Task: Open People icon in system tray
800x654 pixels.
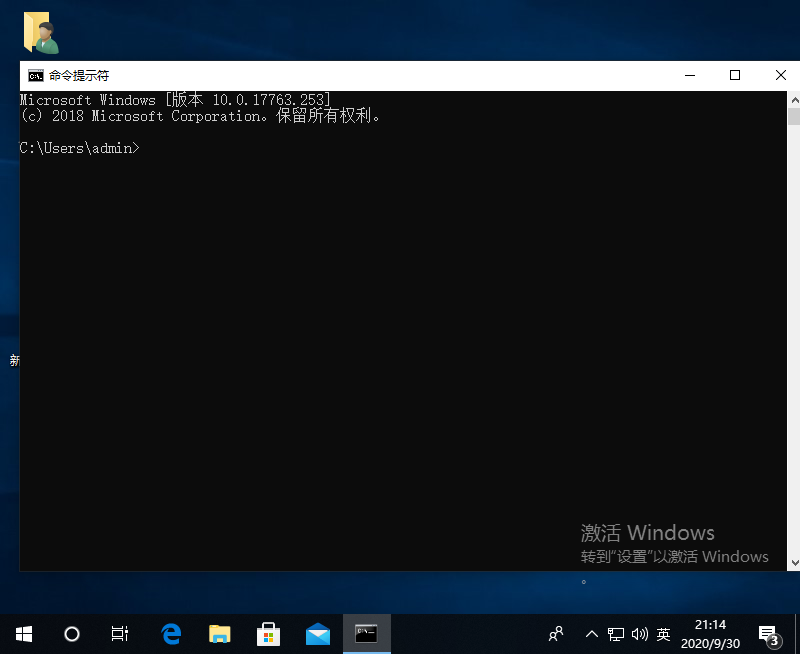Action: (556, 634)
